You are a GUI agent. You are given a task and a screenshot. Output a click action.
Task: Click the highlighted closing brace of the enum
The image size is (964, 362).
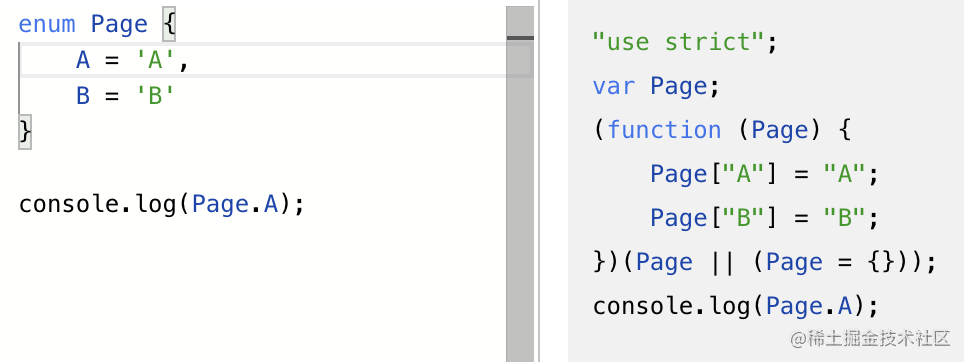25,131
